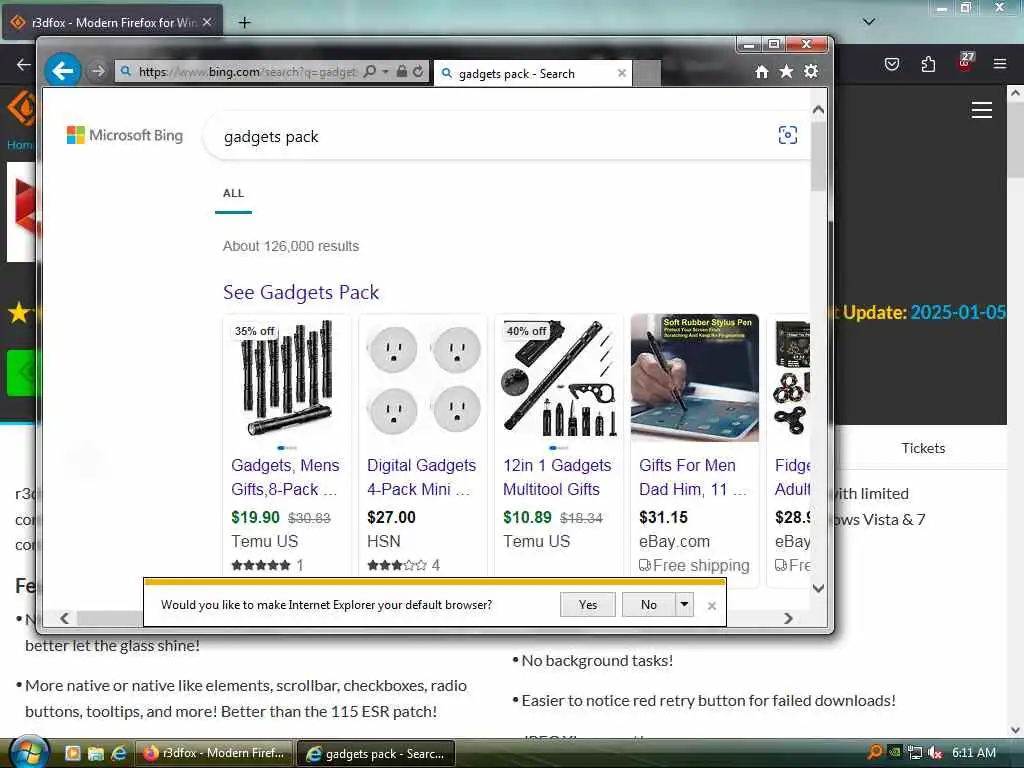The height and width of the screenshot is (768, 1024).
Task: Open Bing visual search camera icon
Action: click(788, 135)
